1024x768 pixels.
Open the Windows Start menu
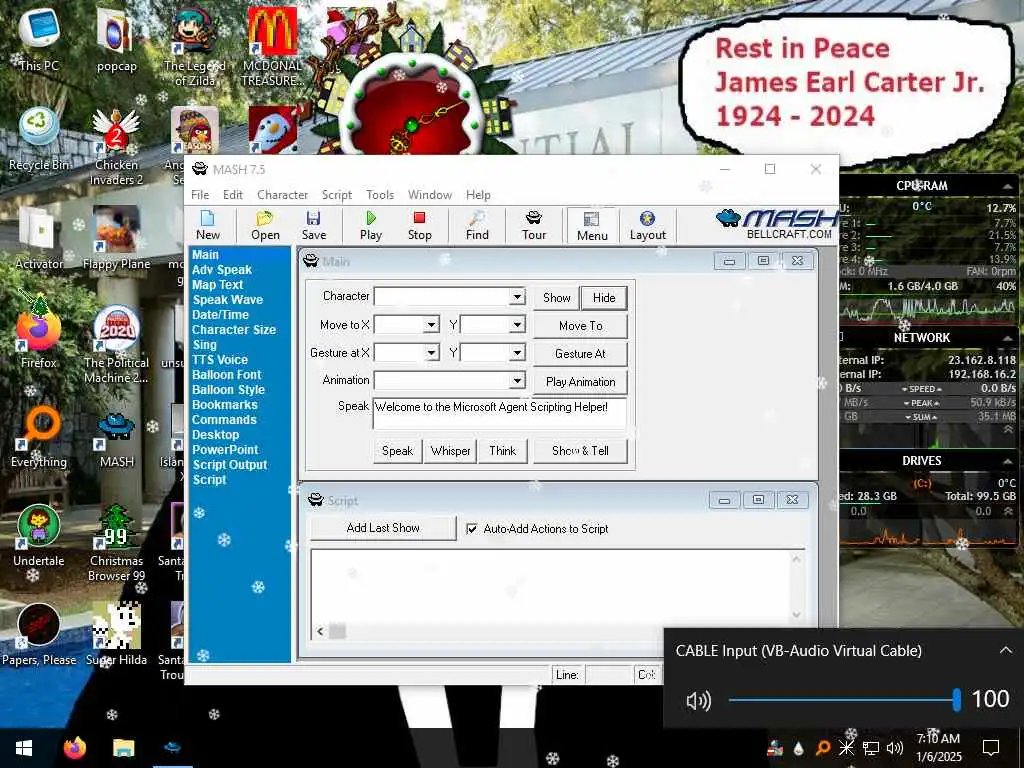click(24, 748)
